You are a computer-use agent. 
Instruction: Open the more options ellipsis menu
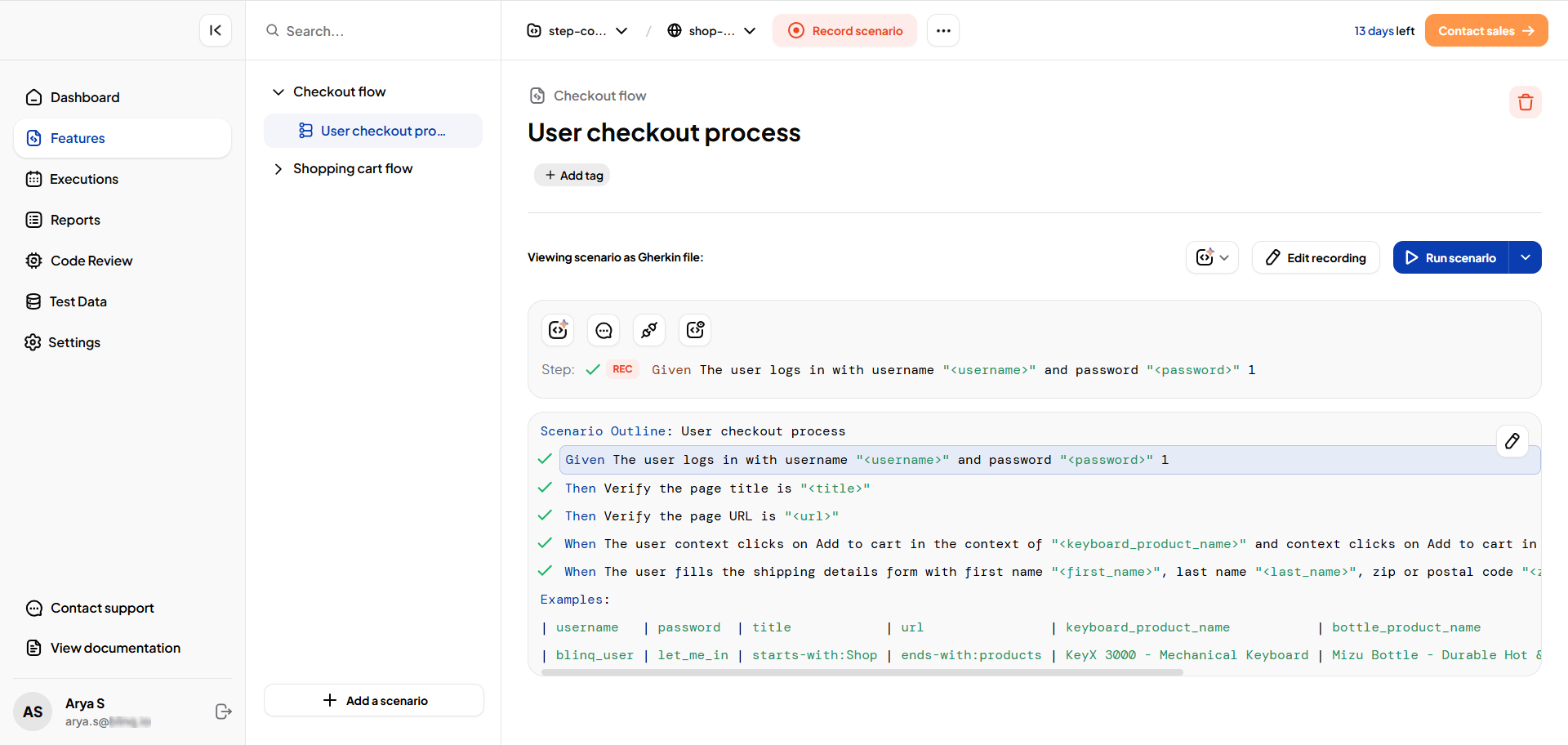pos(943,31)
